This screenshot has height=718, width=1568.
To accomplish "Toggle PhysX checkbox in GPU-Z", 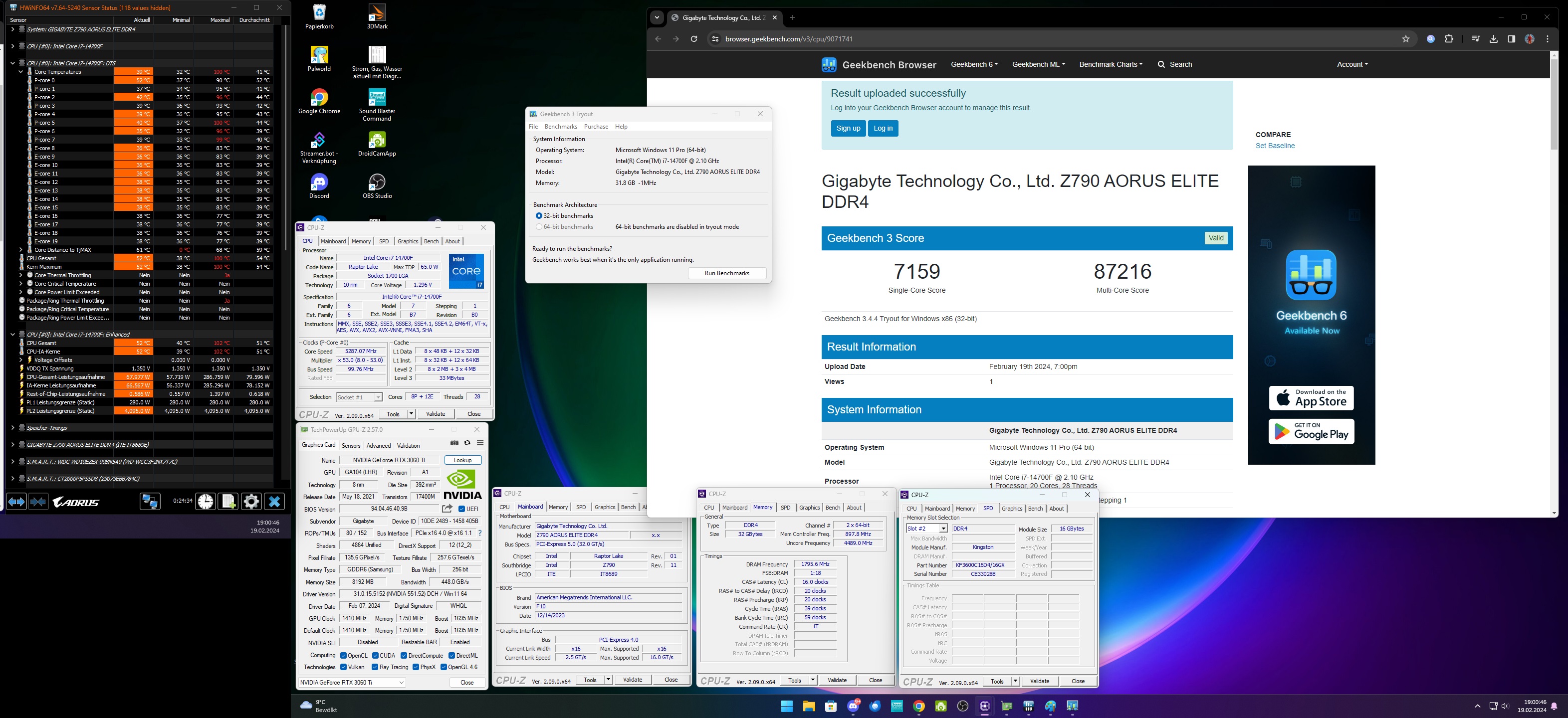I will click(x=416, y=667).
